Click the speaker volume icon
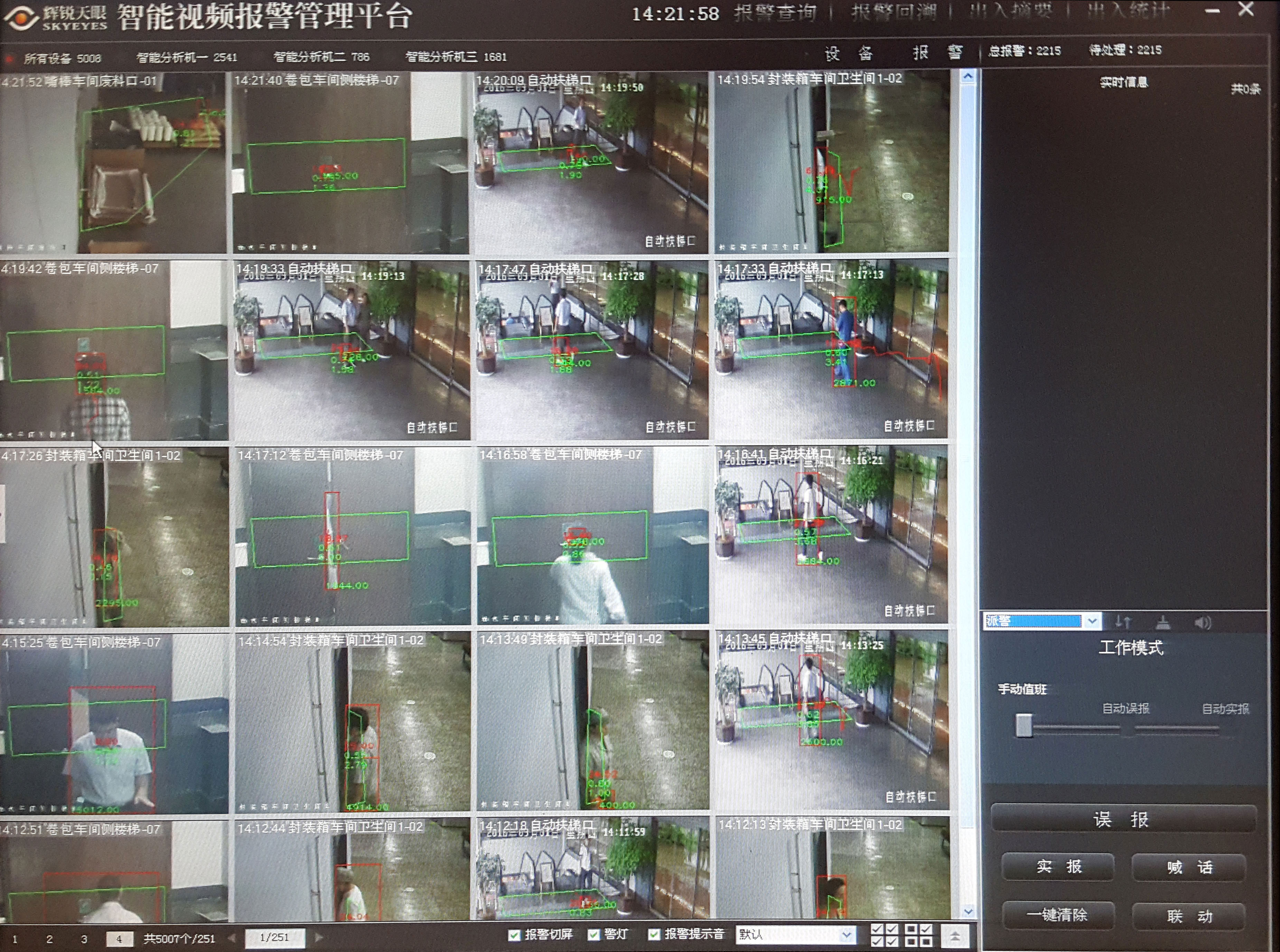The image size is (1280, 952). 1202,622
